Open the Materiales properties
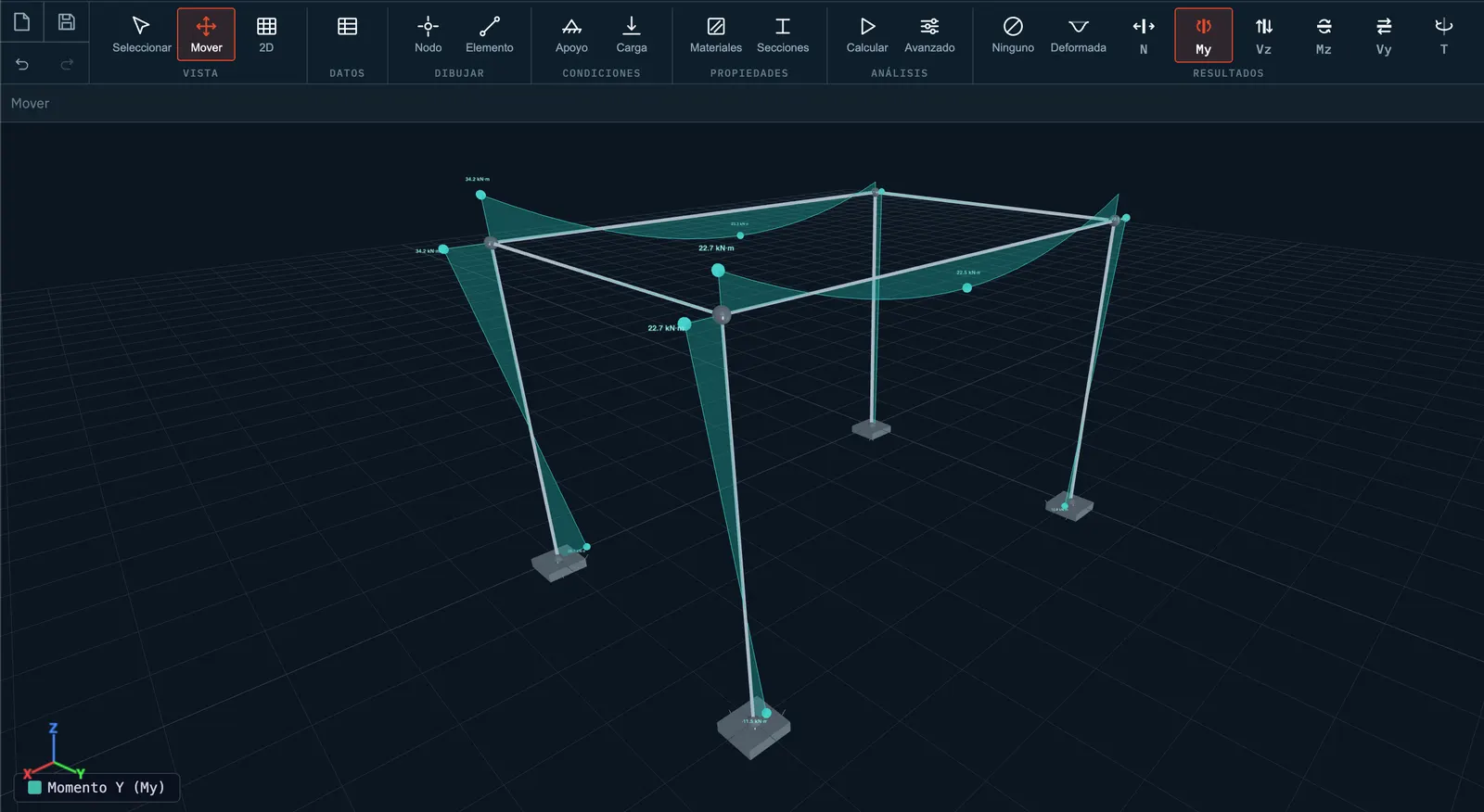 [715, 34]
